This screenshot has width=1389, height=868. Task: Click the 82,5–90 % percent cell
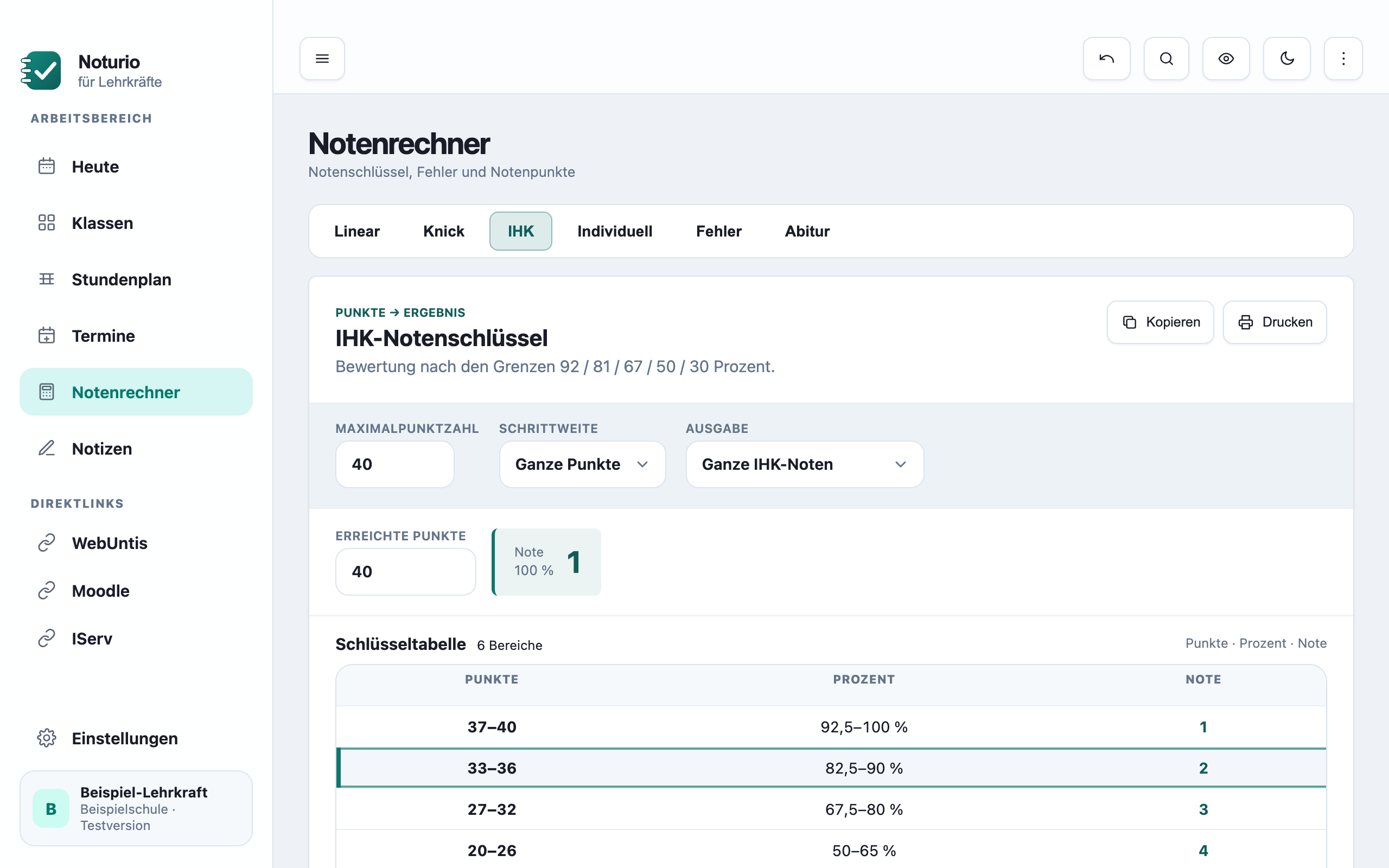864,768
